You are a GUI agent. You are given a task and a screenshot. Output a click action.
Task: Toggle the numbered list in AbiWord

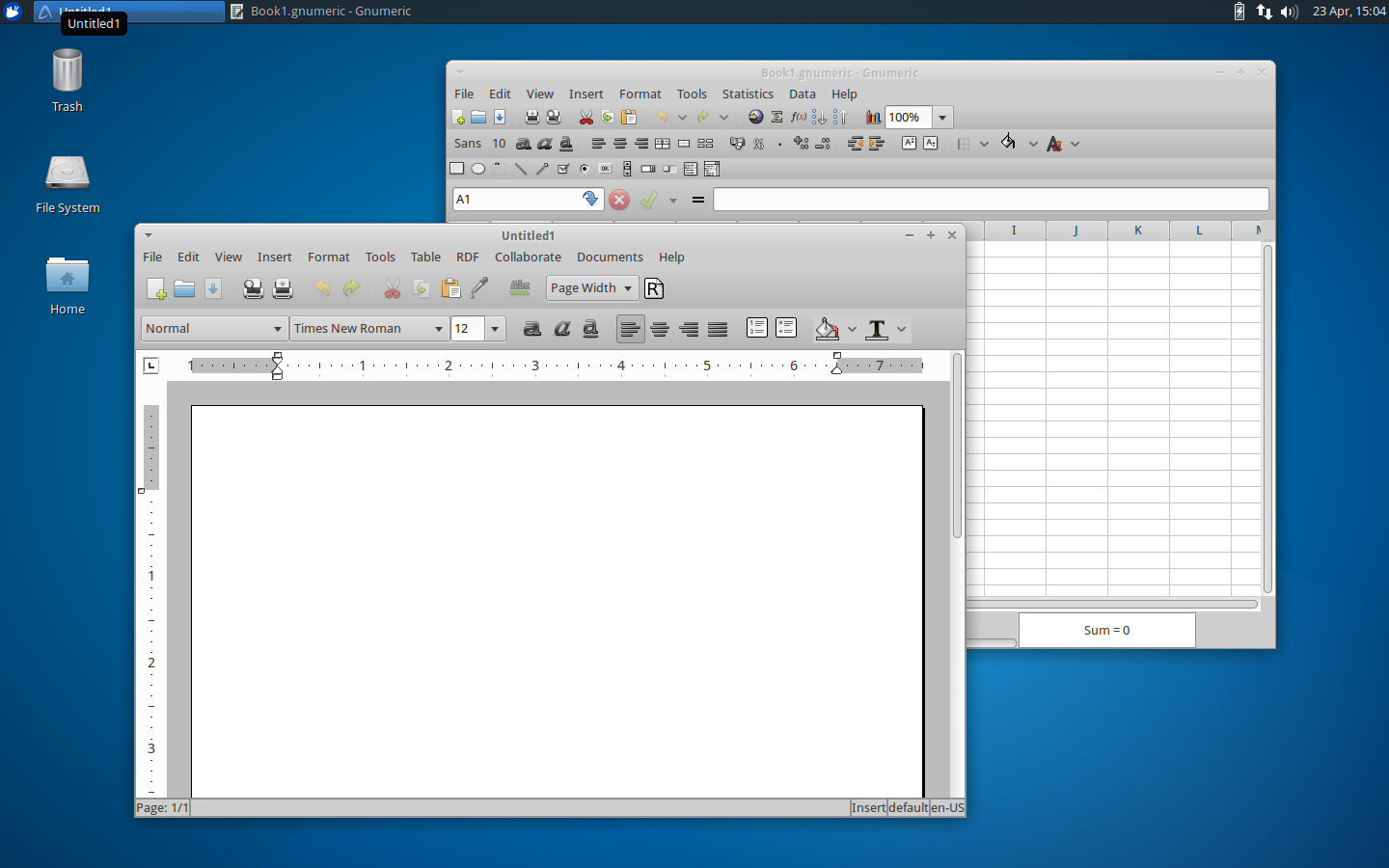tap(757, 328)
